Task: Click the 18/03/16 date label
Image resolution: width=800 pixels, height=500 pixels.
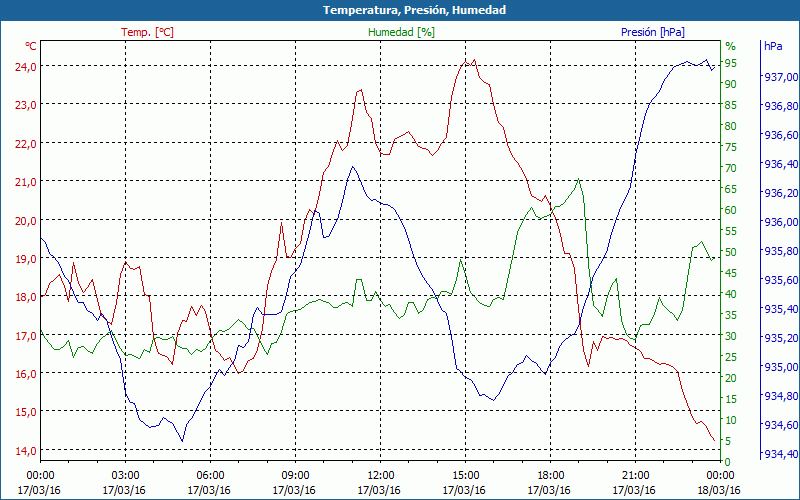Action: pyautogui.click(x=719, y=490)
